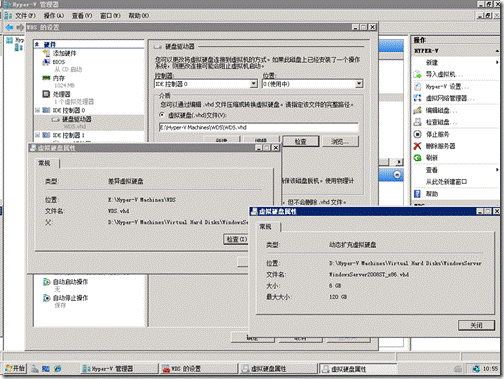Switch to WDS 的设置 taskbar button
504x379 pixels.
(199, 368)
